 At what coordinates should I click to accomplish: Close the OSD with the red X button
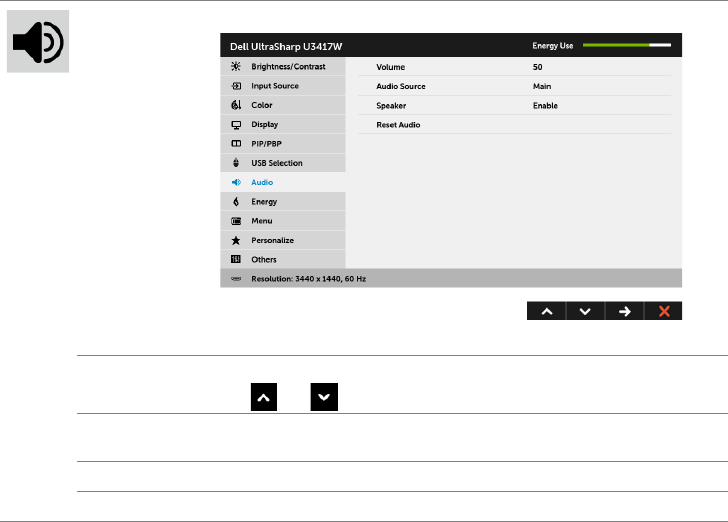(x=663, y=311)
